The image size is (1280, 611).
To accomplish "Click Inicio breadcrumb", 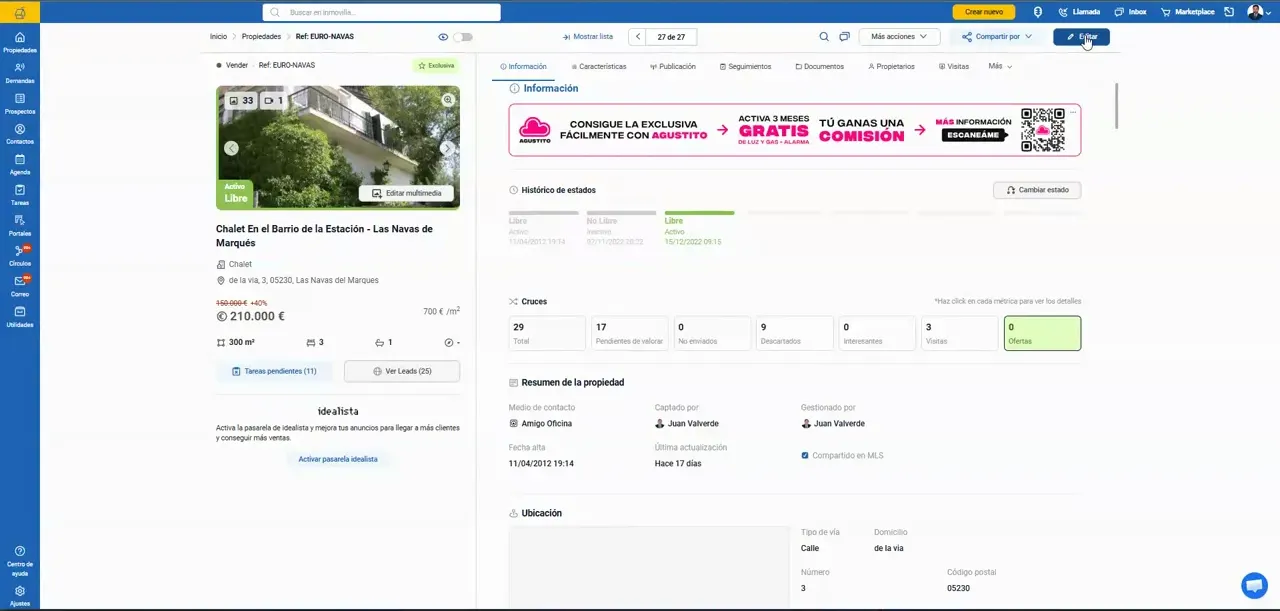I will pos(218,37).
